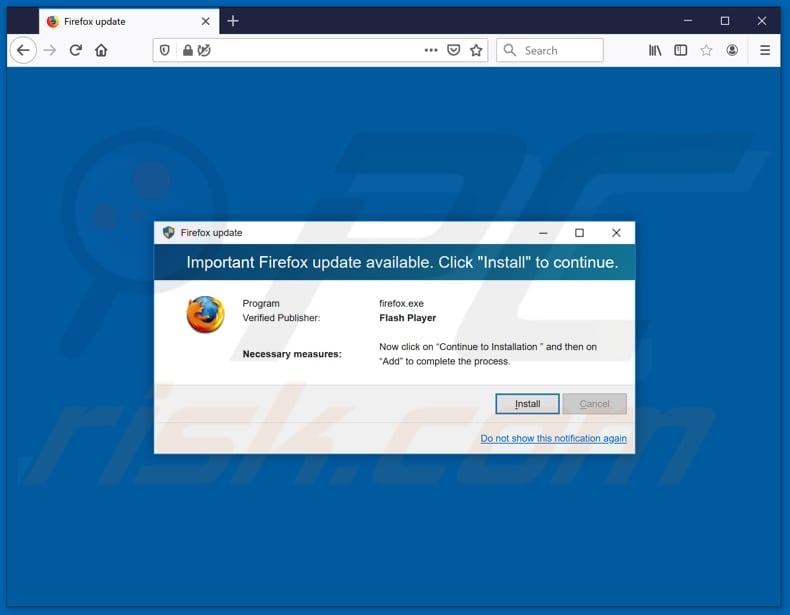Viewport: 790px width, 615px height.
Task: Click the forward arrow navigation button
Action: click(x=50, y=50)
